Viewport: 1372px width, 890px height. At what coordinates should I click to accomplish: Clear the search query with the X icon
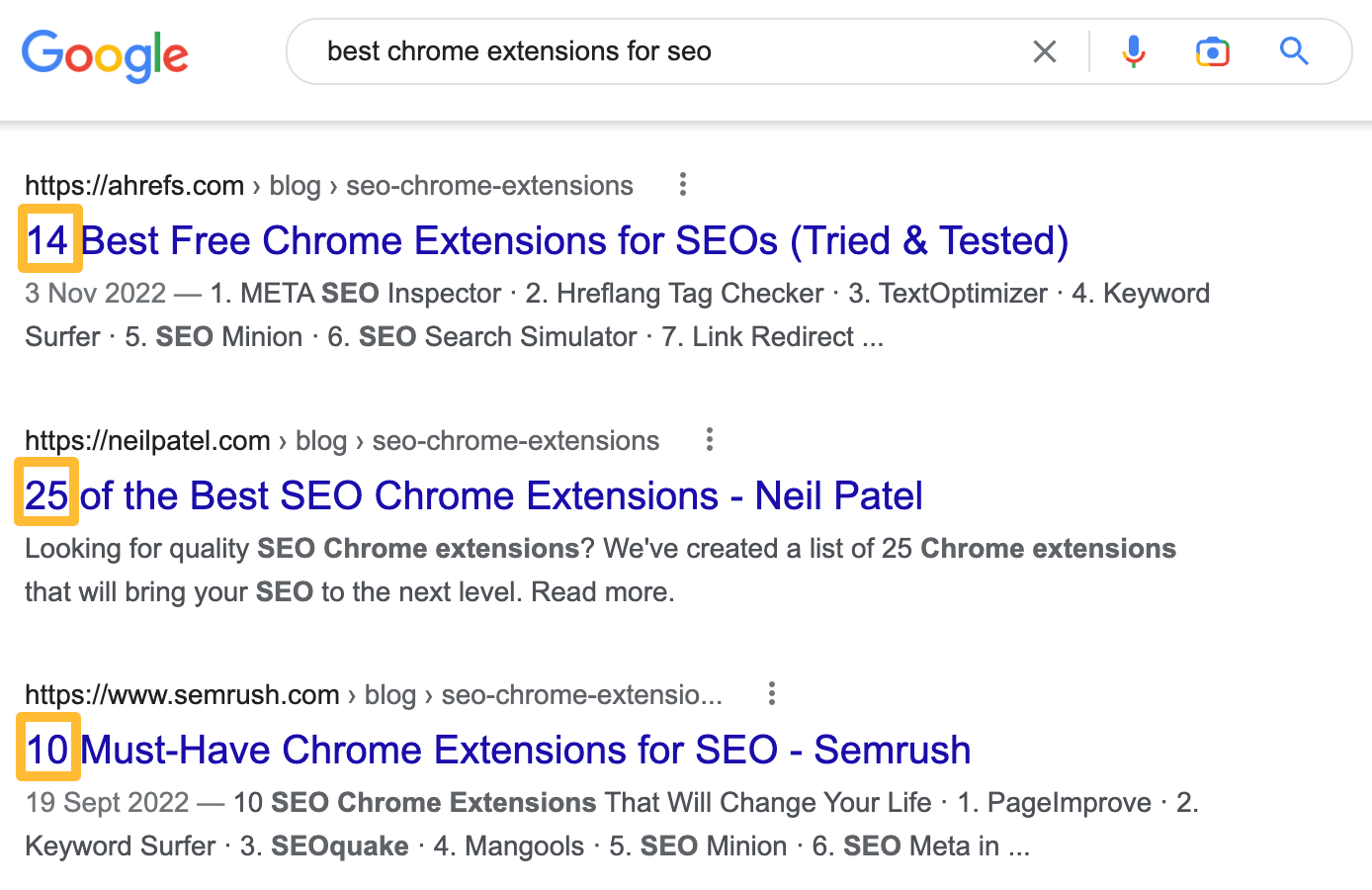[x=1045, y=50]
